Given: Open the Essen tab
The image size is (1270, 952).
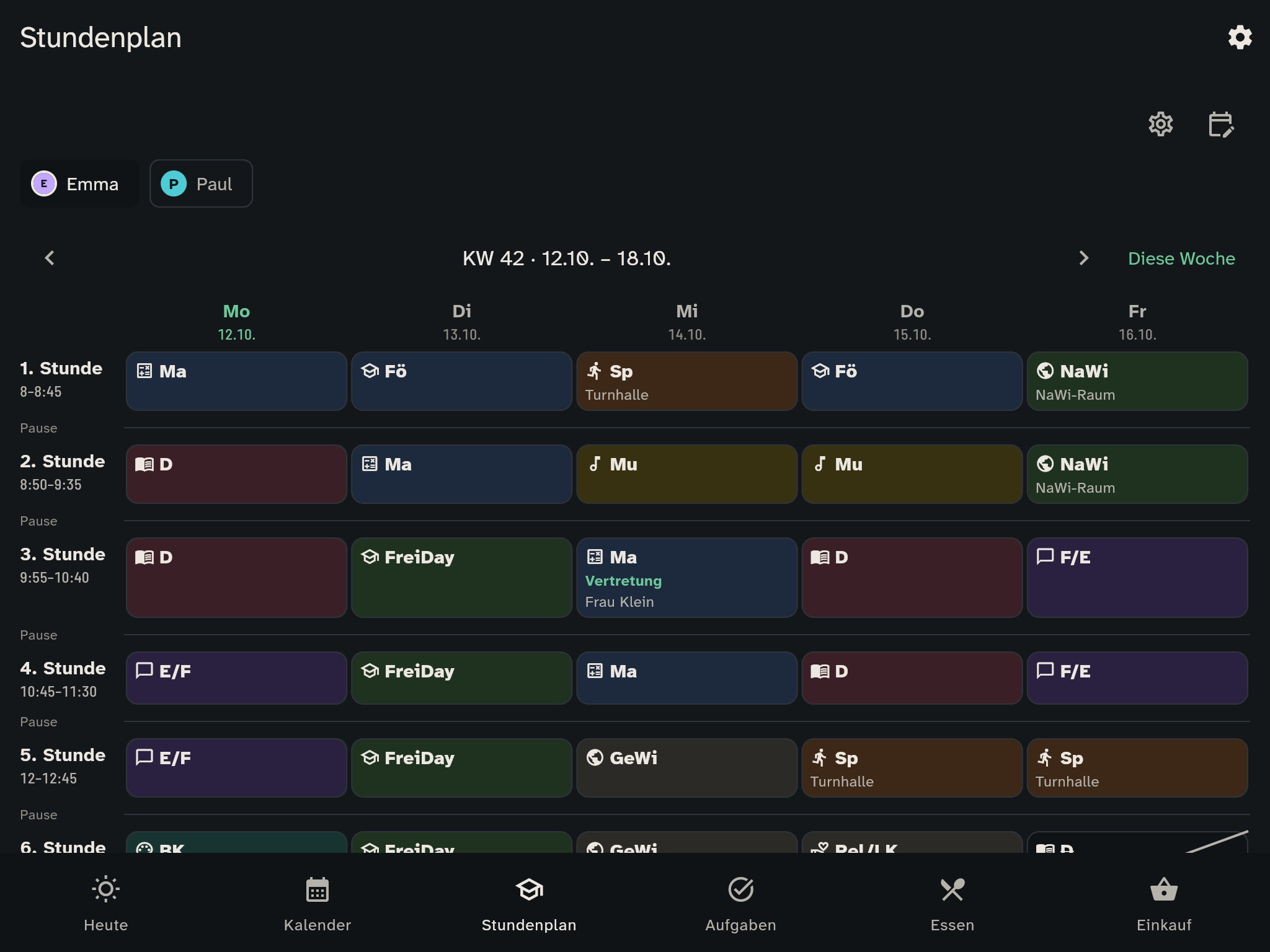Looking at the screenshot, I should tap(952, 903).
